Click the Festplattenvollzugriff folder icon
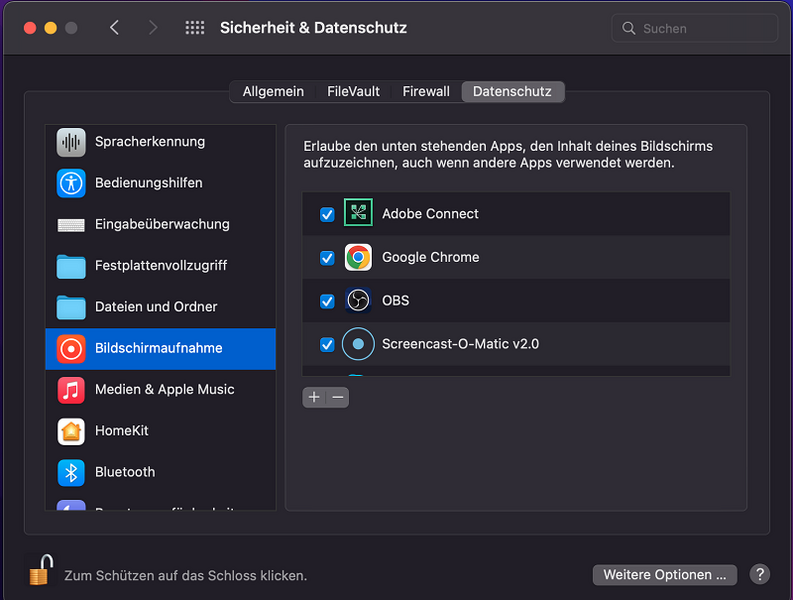The image size is (793, 600). coord(71,267)
